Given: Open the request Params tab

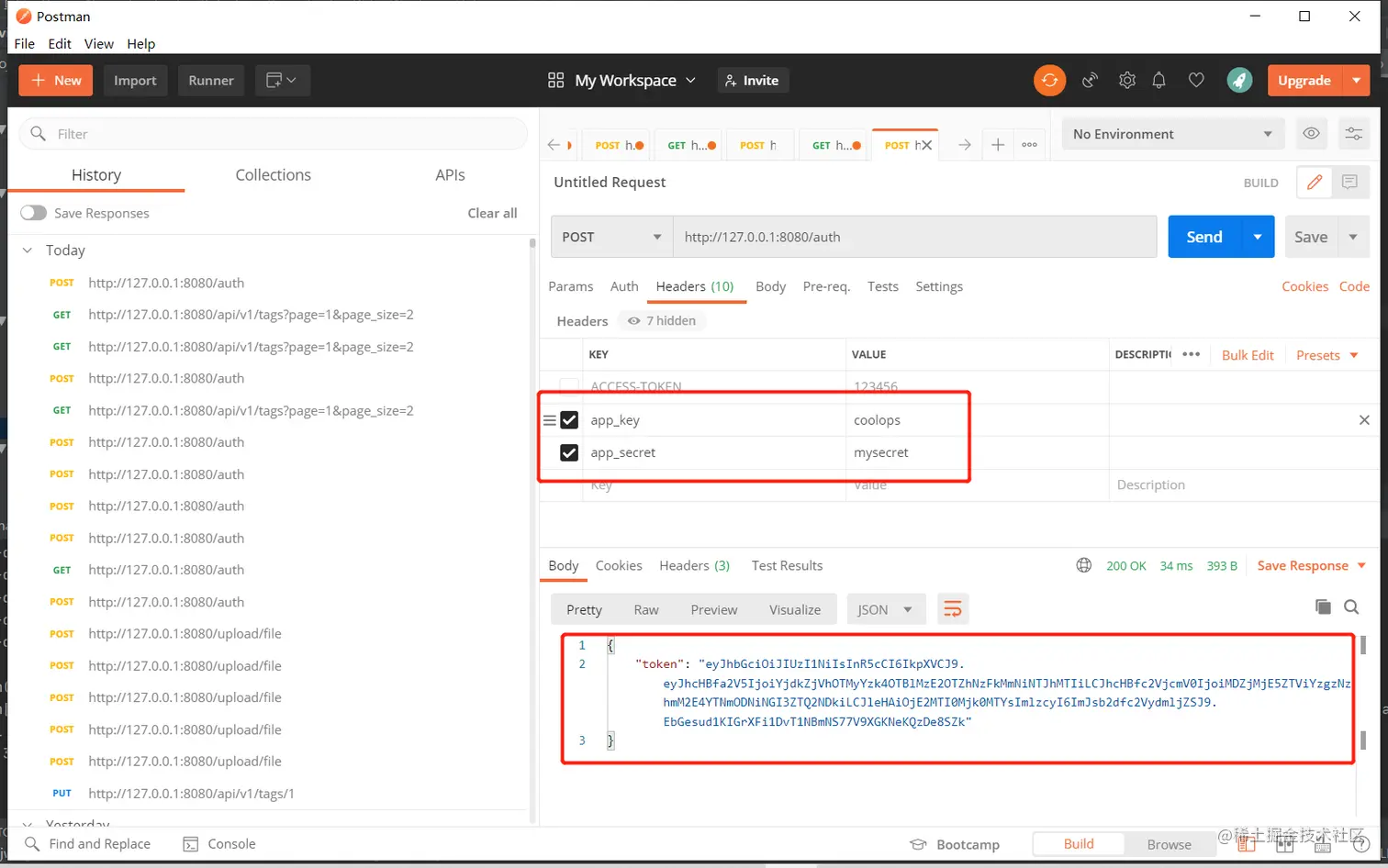Looking at the screenshot, I should tap(571, 286).
